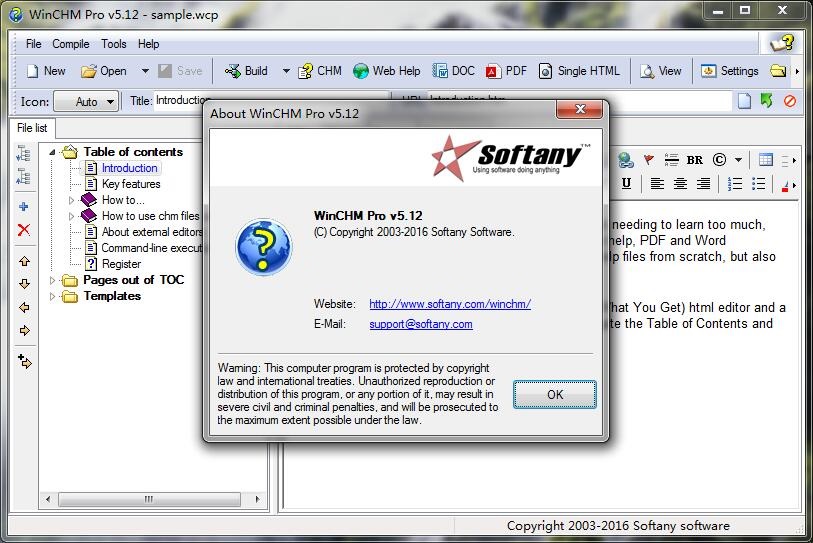Click the Build toolbar button
The height and width of the screenshot is (543, 813).
pyautogui.click(x=247, y=71)
